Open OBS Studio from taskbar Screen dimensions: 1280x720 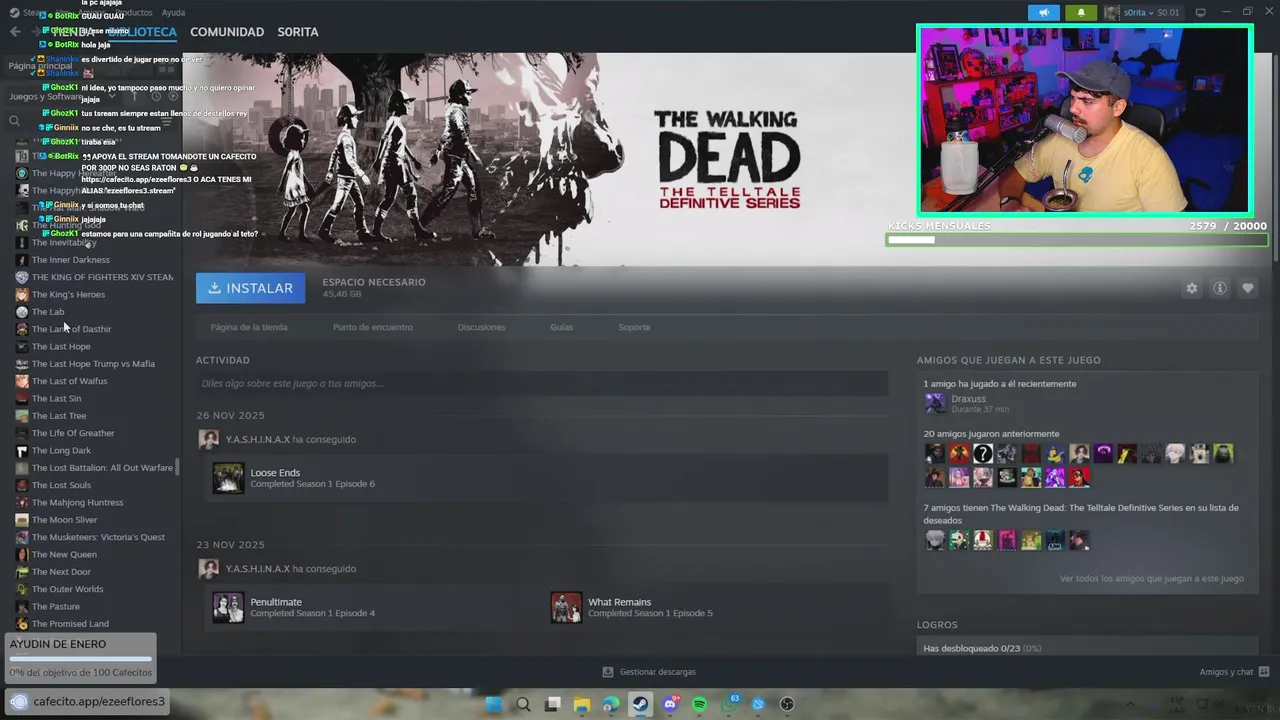click(787, 704)
